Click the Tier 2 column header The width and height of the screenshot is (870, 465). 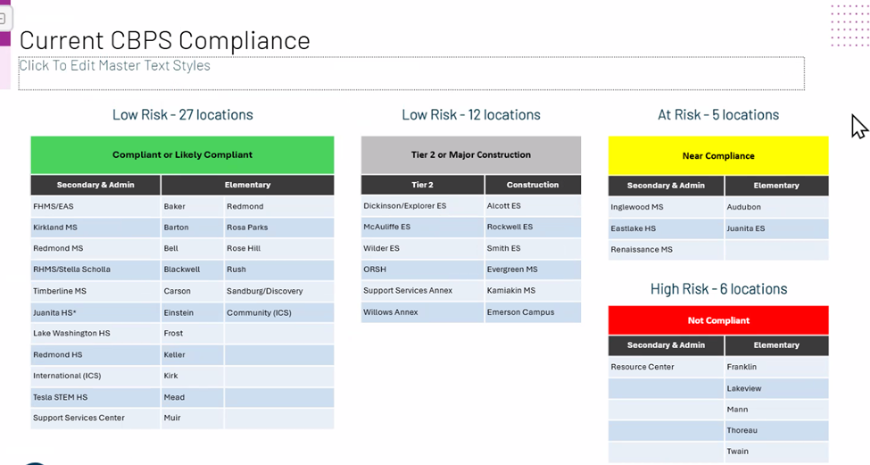point(422,185)
